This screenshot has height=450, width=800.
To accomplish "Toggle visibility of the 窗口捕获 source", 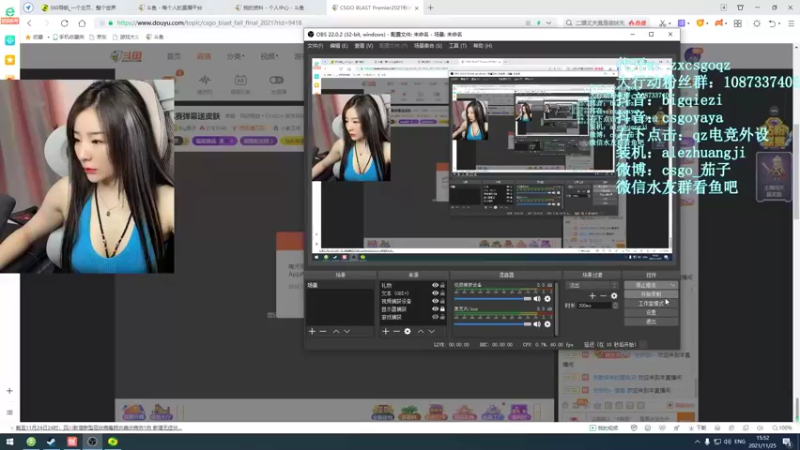I will point(435,317).
